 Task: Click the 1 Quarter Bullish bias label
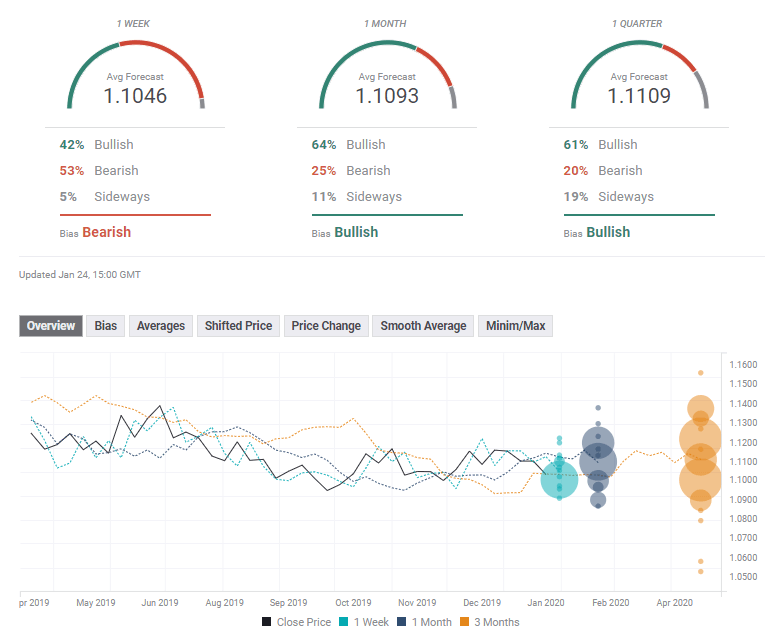click(608, 232)
